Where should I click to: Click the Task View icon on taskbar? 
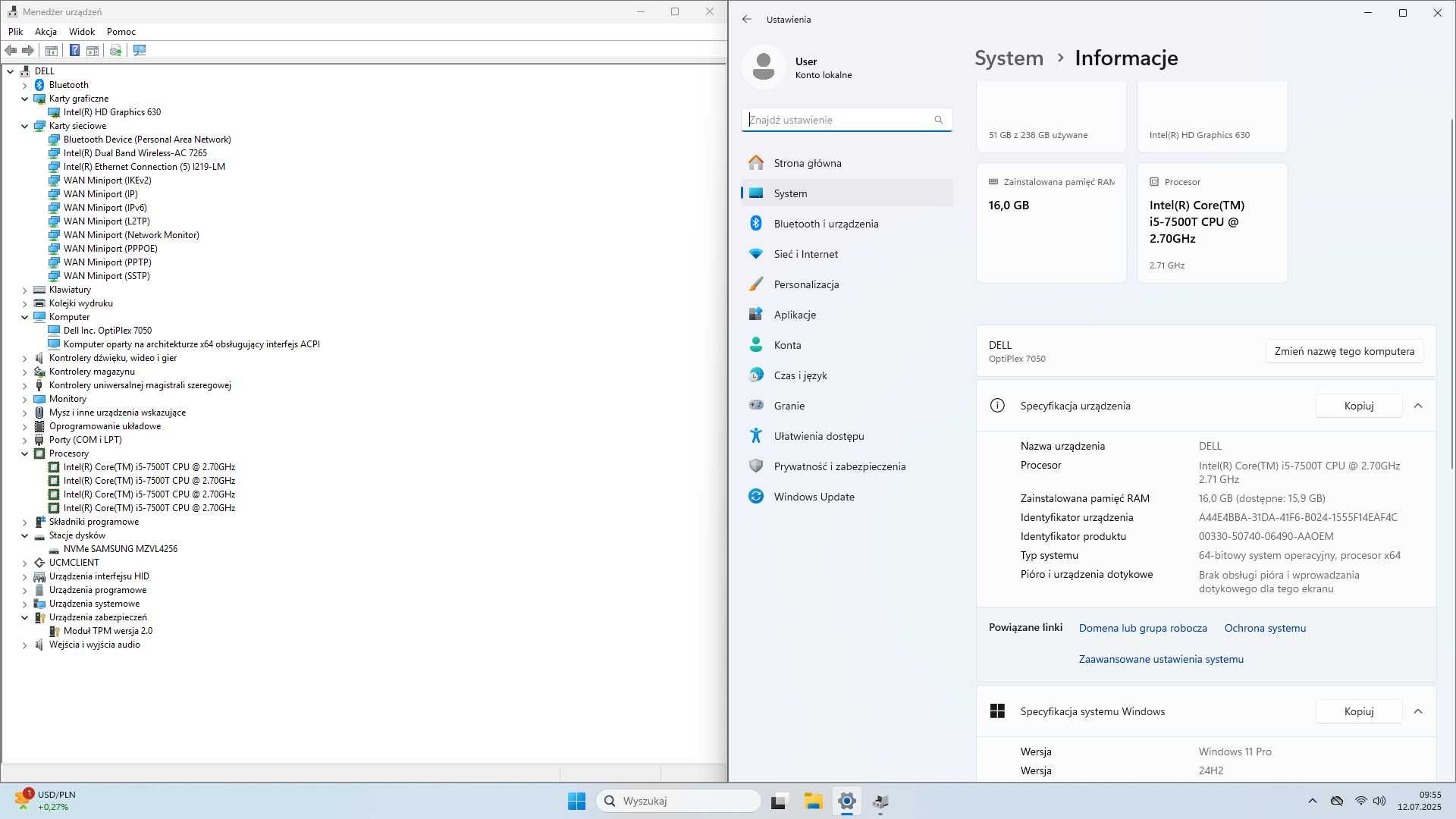779,801
